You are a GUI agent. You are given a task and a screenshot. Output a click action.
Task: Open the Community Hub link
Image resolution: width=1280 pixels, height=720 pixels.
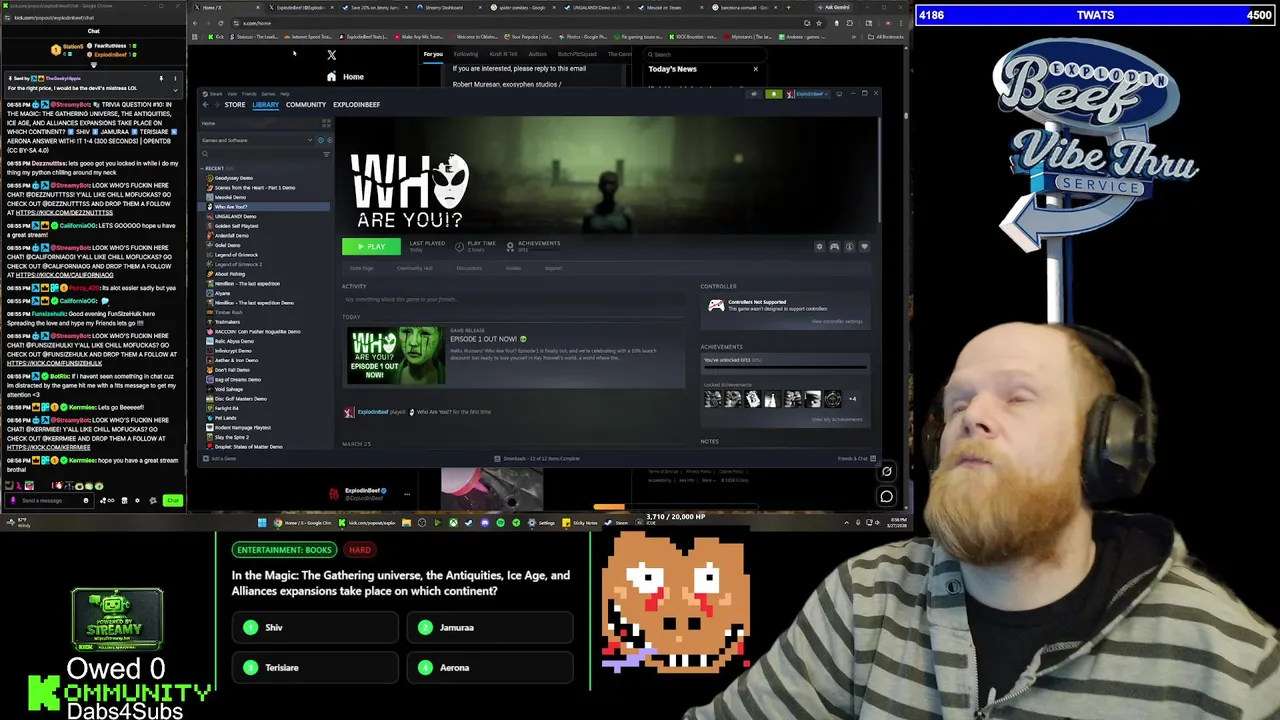click(414, 268)
